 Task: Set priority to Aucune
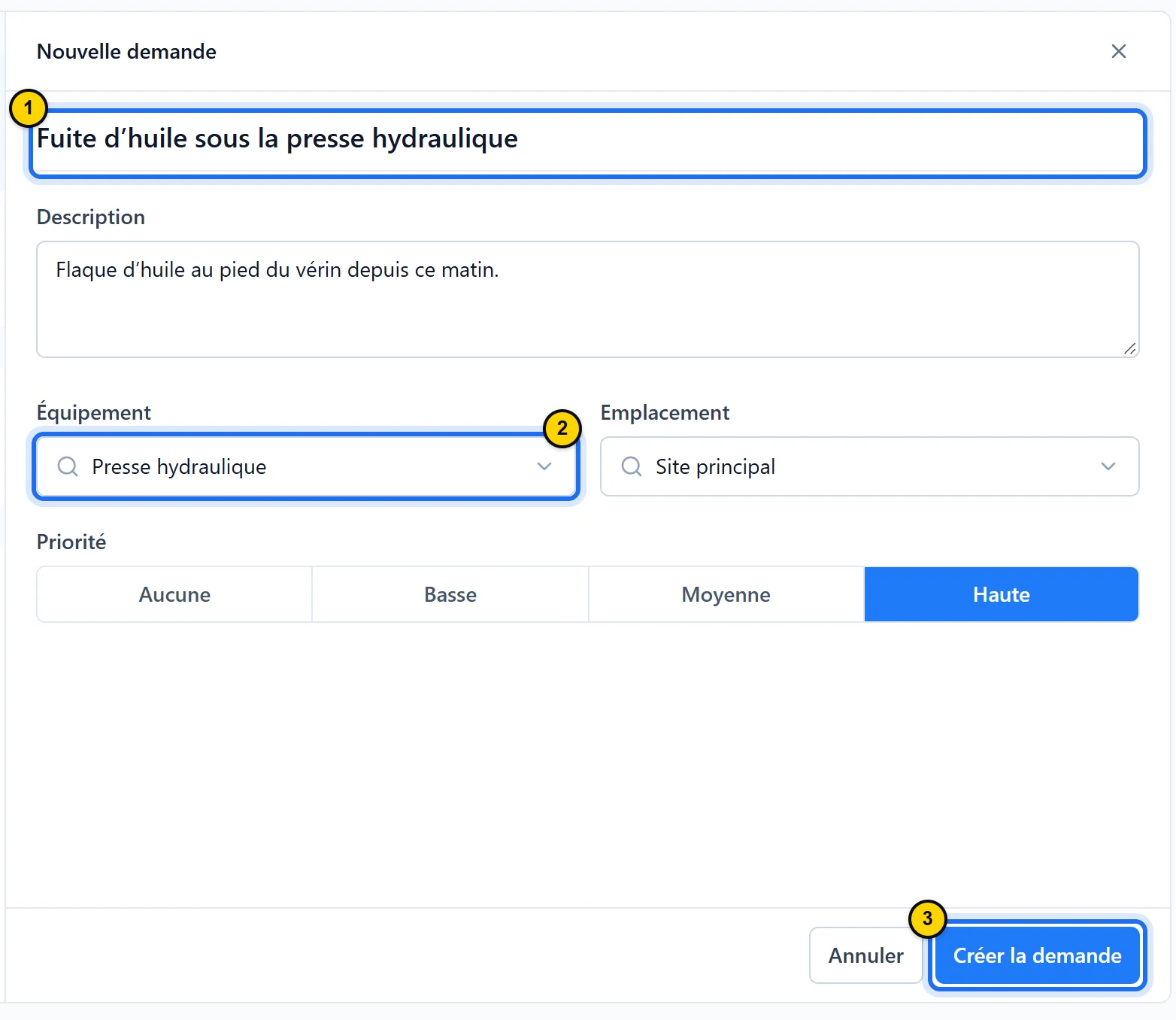(174, 594)
